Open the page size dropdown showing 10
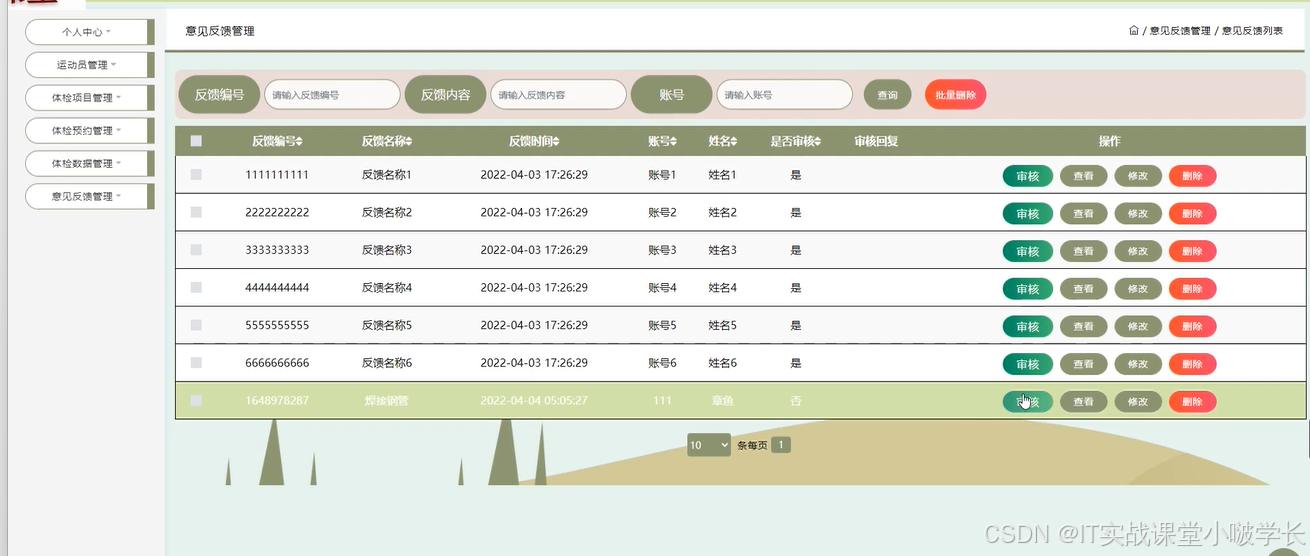1310x556 pixels. click(x=709, y=445)
